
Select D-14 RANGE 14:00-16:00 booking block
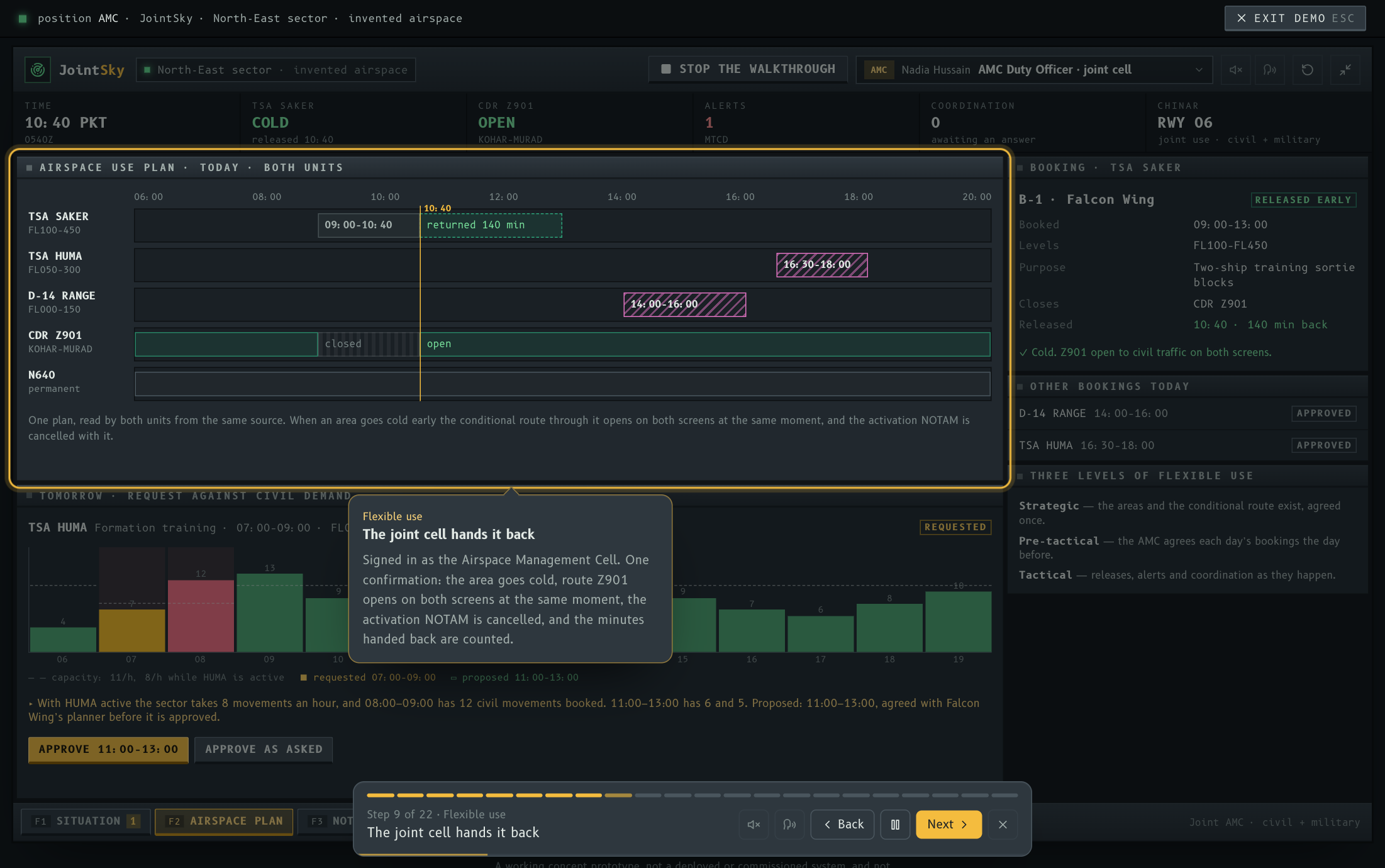[685, 304]
